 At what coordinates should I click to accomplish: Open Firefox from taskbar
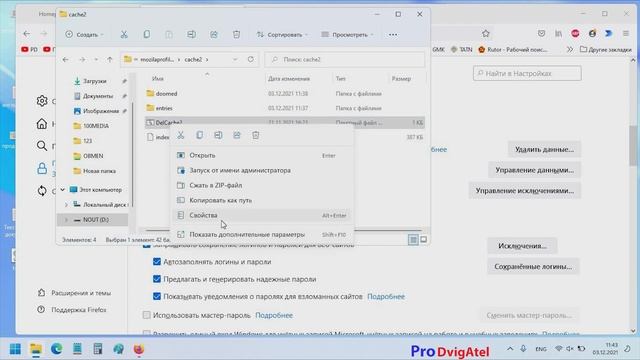139,349
